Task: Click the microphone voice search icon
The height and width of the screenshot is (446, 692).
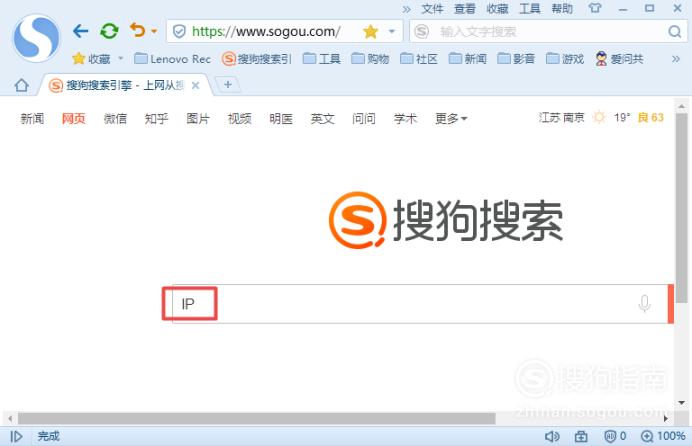Action: (644, 304)
